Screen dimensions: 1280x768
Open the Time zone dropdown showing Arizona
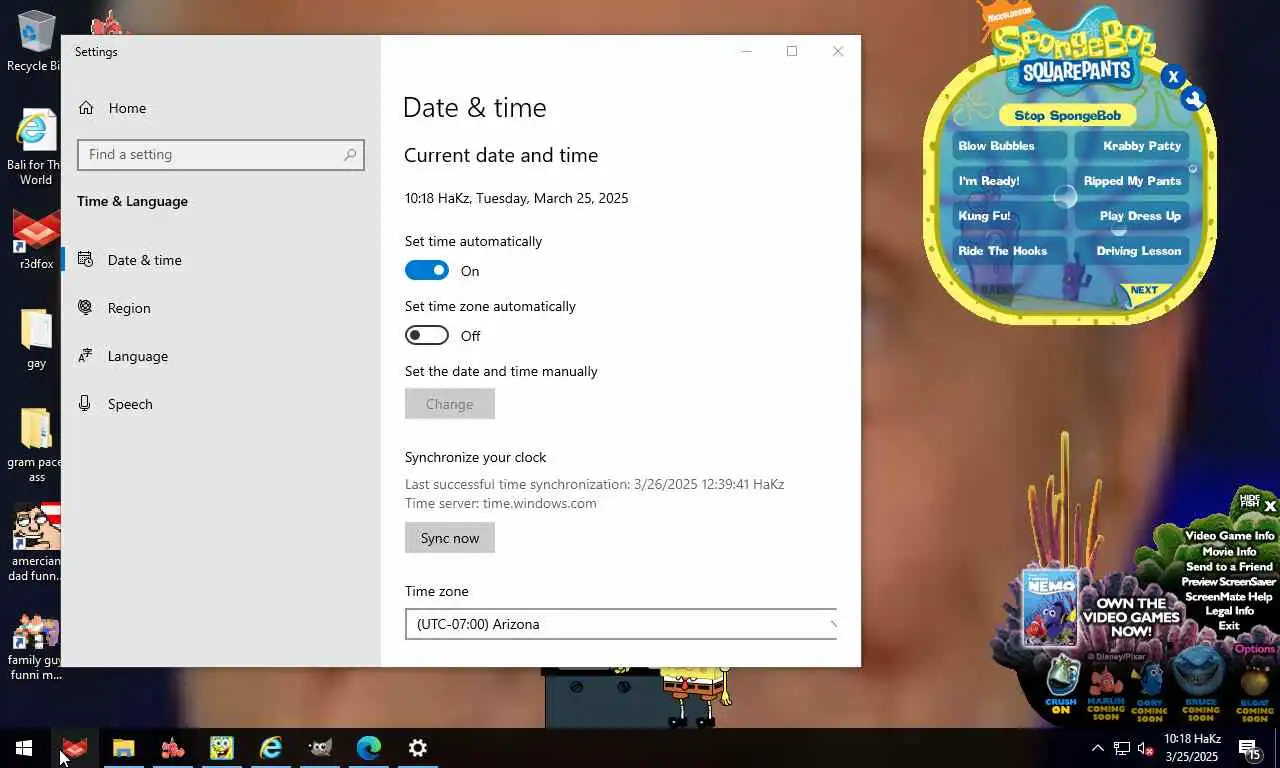pyautogui.click(x=621, y=624)
